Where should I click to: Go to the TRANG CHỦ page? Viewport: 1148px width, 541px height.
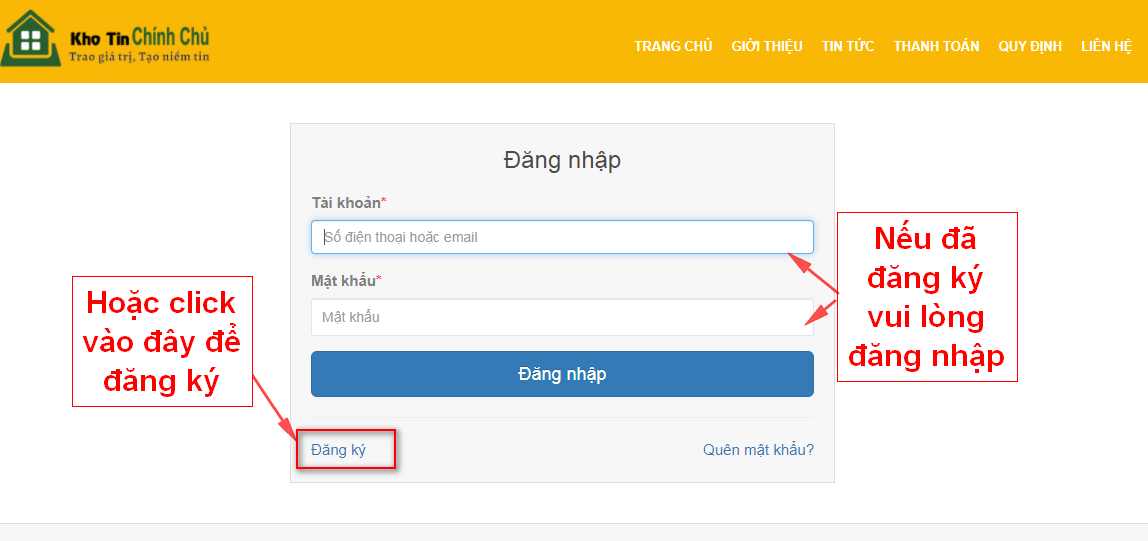tap(673, 46)
